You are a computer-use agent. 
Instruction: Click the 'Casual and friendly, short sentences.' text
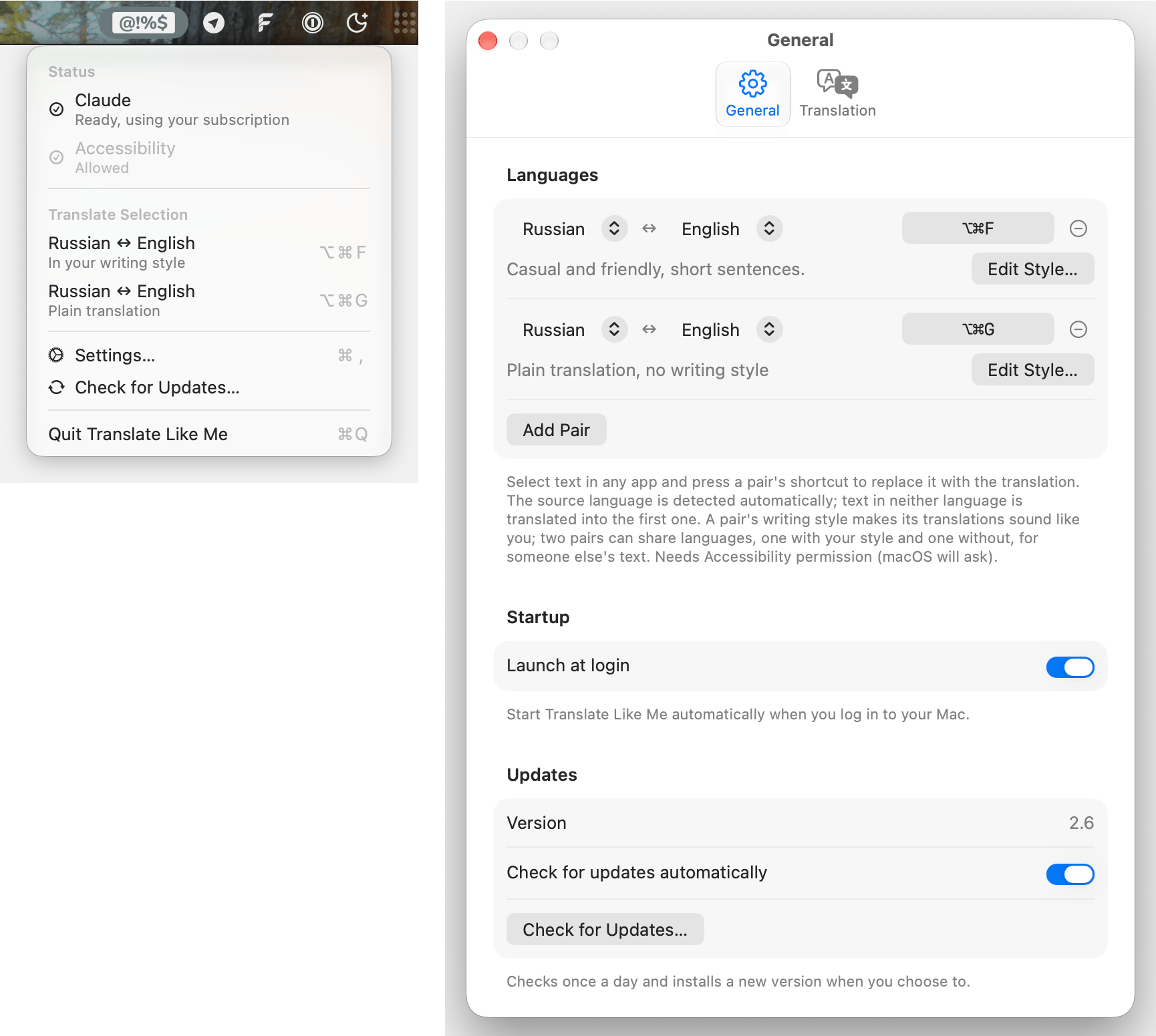point(656,269)
